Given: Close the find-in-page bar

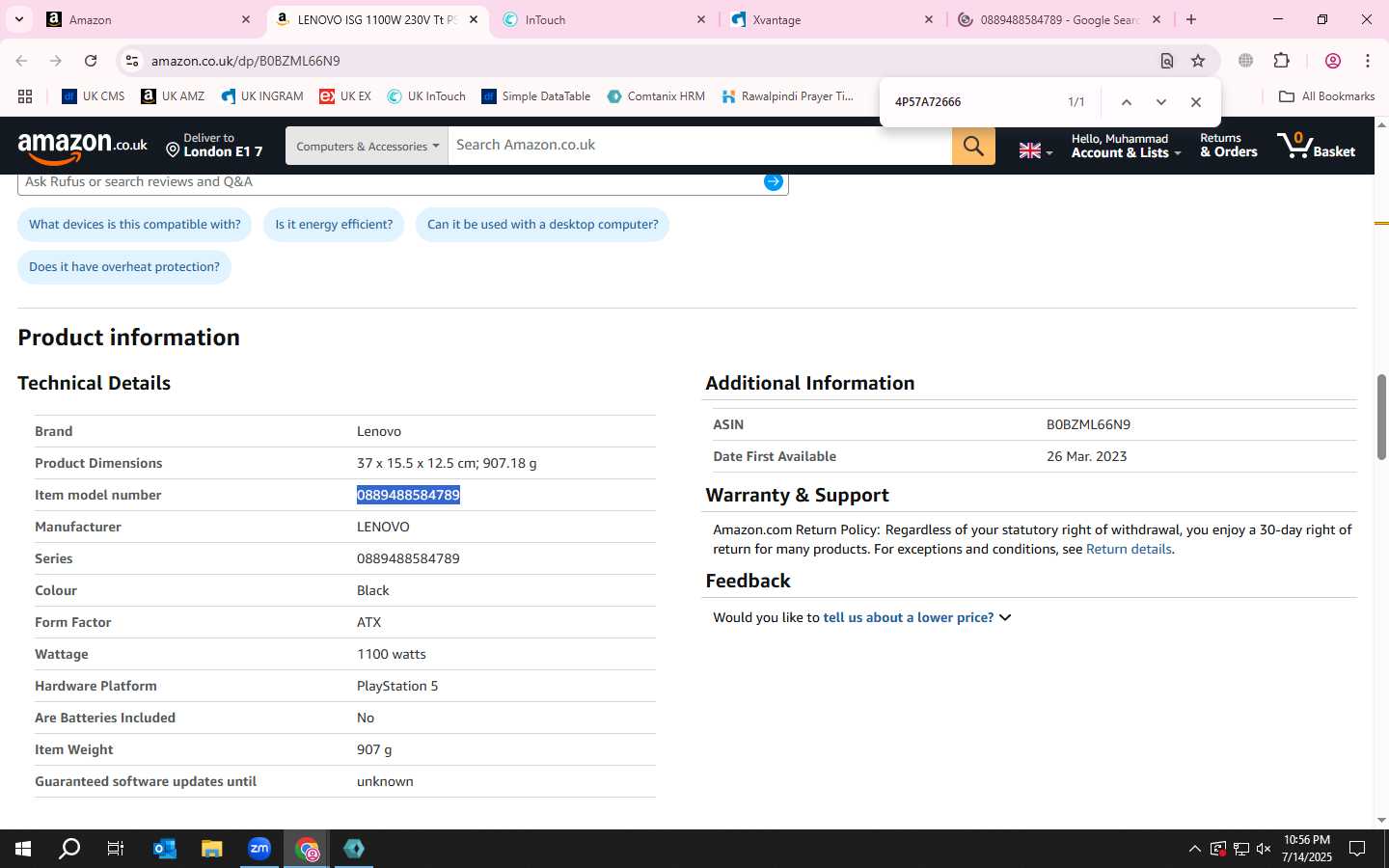Looking at the screenshot, I should click(x=1196, y=102).
